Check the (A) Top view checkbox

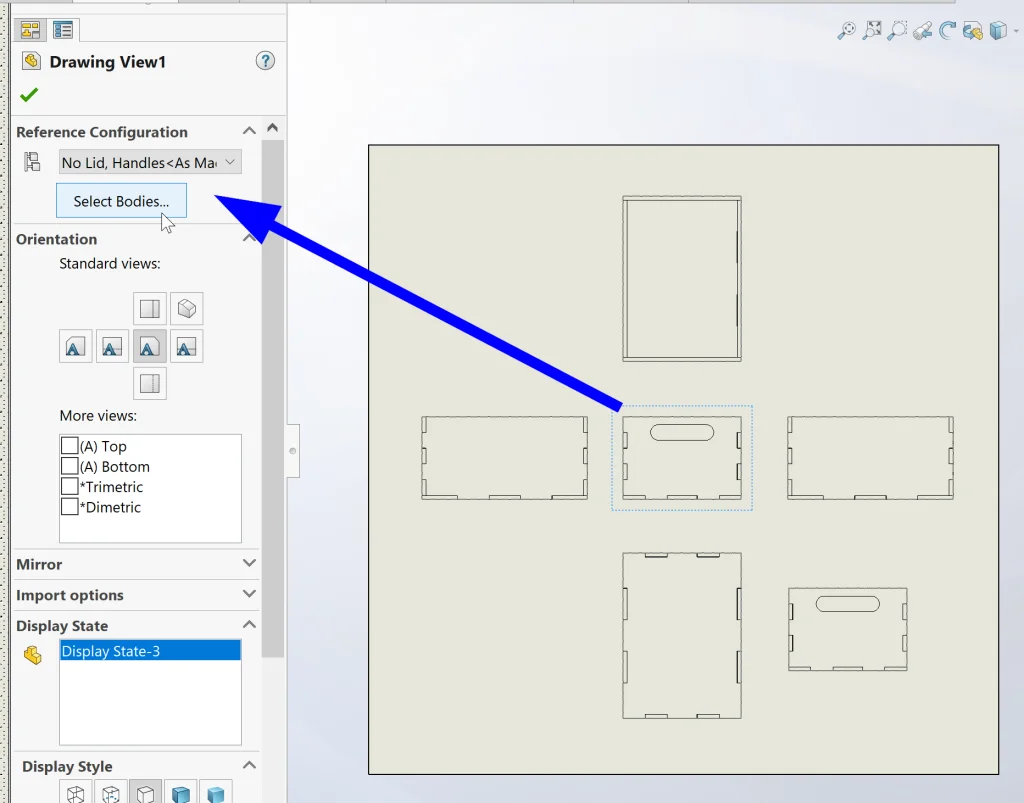point(69,446)
